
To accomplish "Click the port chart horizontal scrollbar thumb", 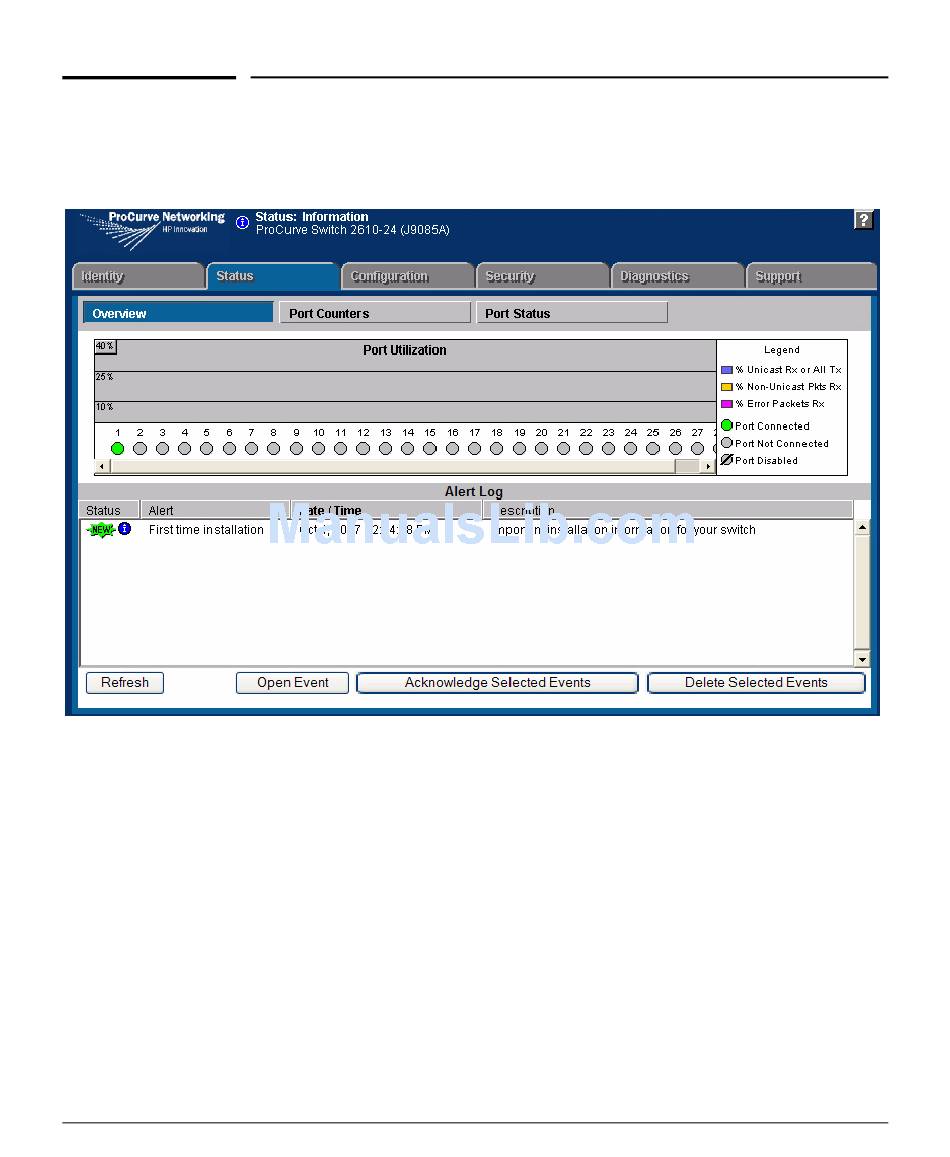I will (393, 466).
